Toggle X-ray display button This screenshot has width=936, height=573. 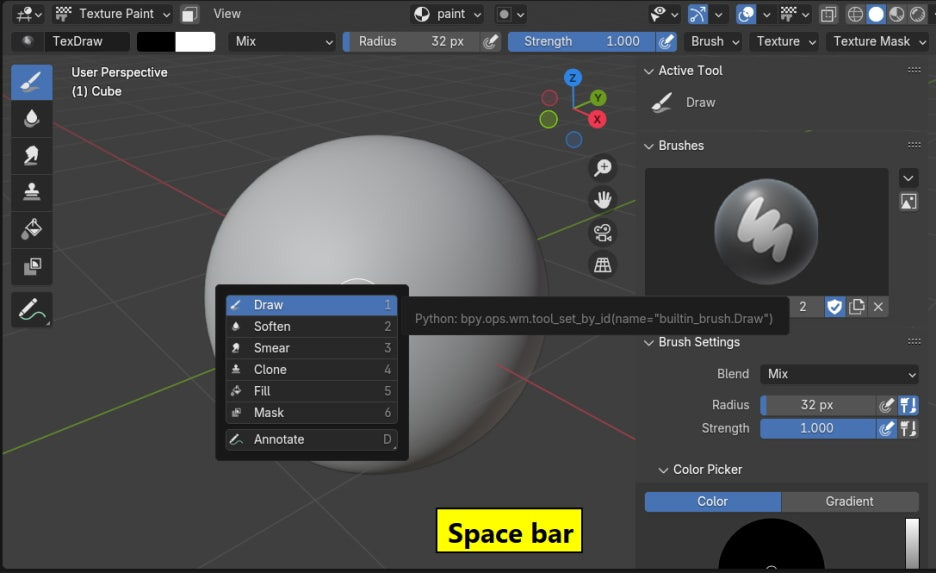[828, 14]
